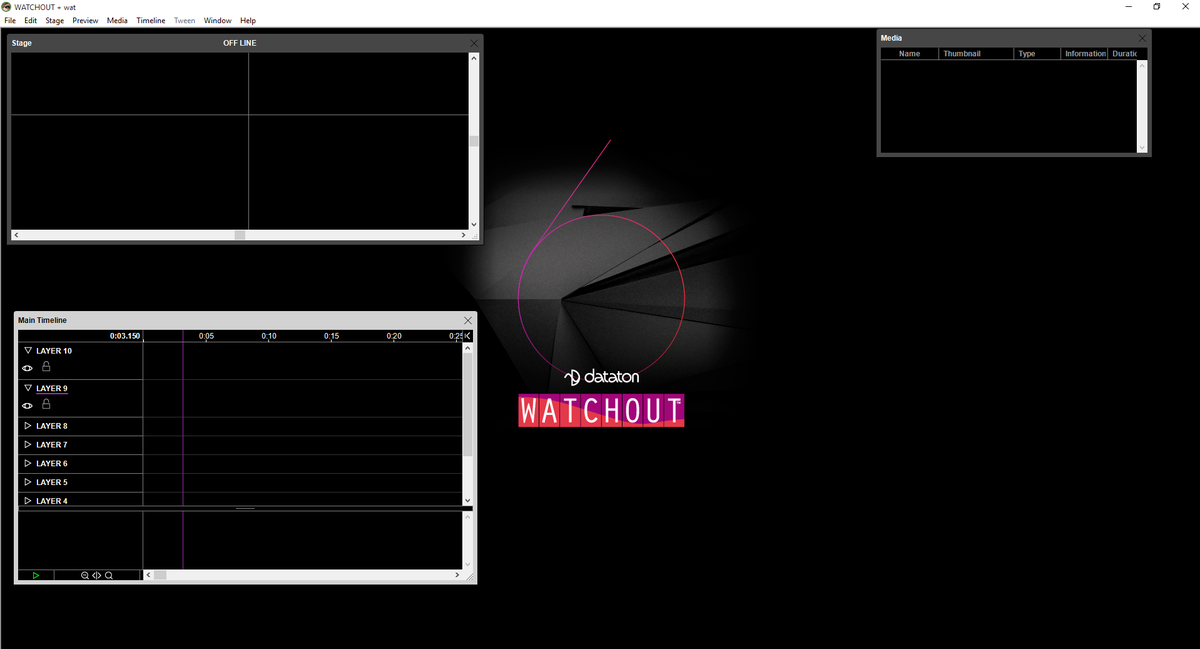Click the Information column header
Screen dimensions: 1200x649
tap(1084, 53)
